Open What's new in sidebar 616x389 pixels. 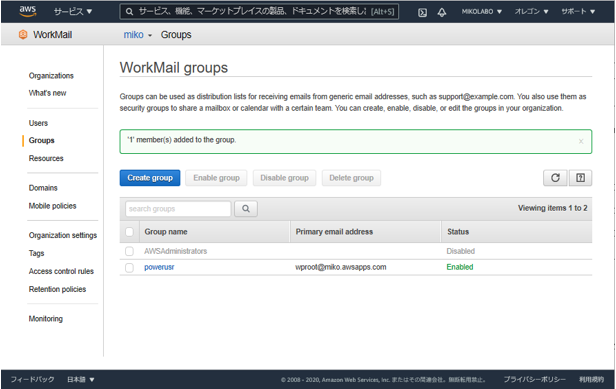[48, 93]
